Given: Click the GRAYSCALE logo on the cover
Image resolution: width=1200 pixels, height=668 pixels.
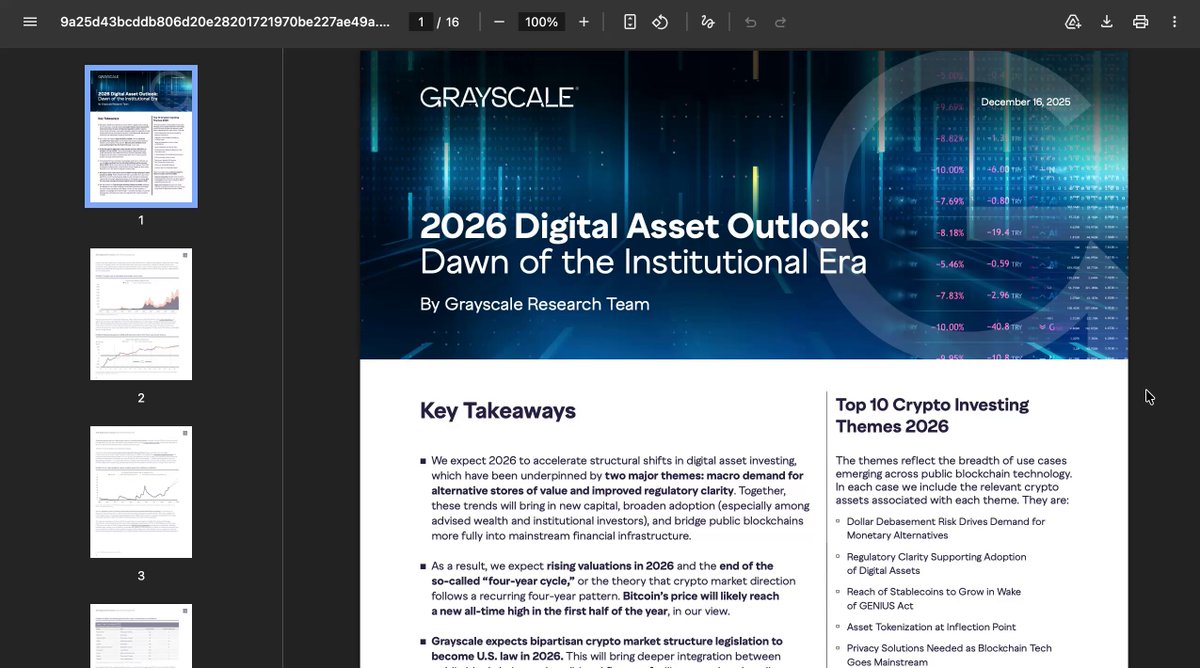Looking at the screenshot, I should [x=499, y=97].
